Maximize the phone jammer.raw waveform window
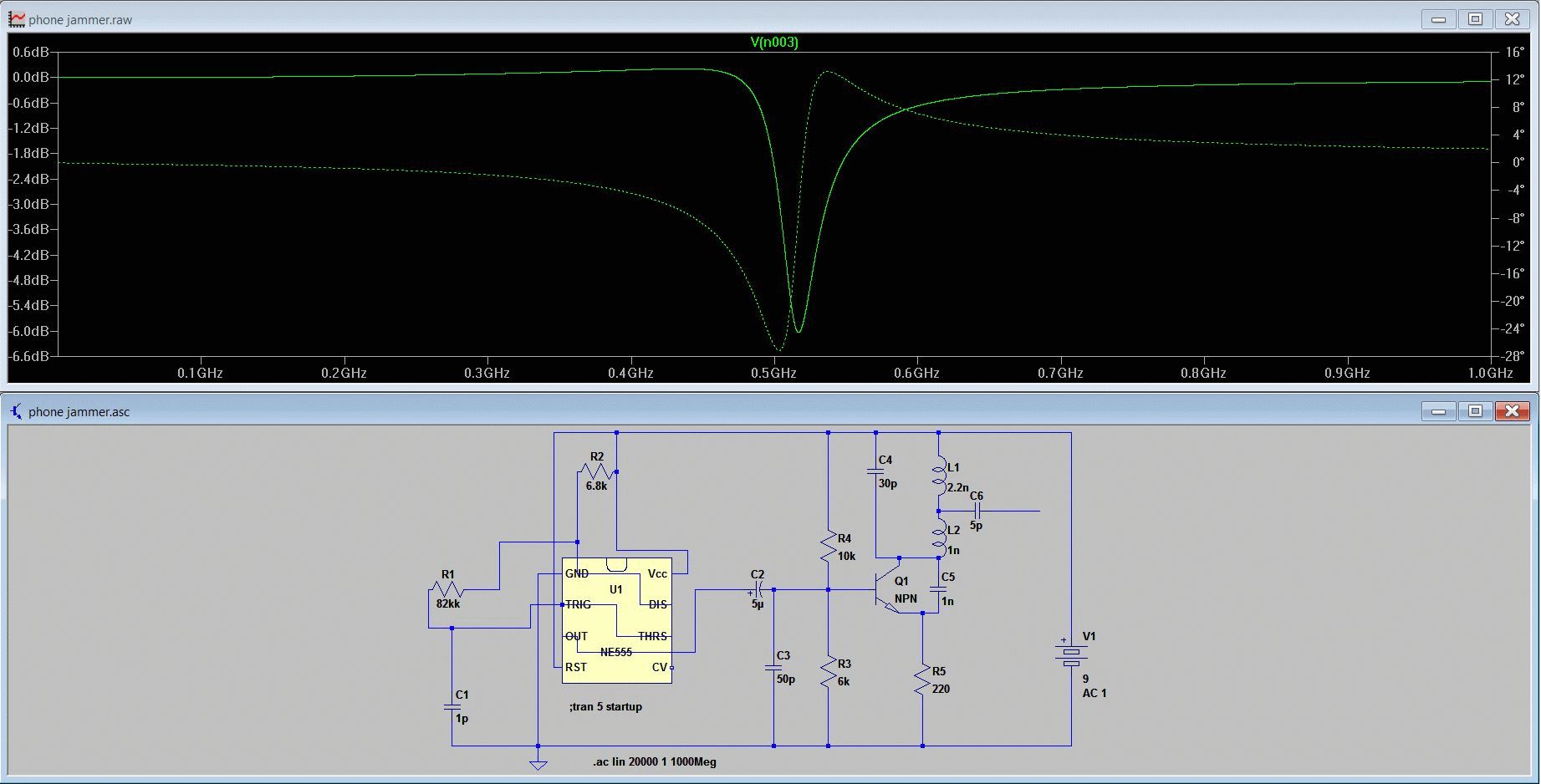This screenshot has width=1541, height=784. pos(1475,19)
